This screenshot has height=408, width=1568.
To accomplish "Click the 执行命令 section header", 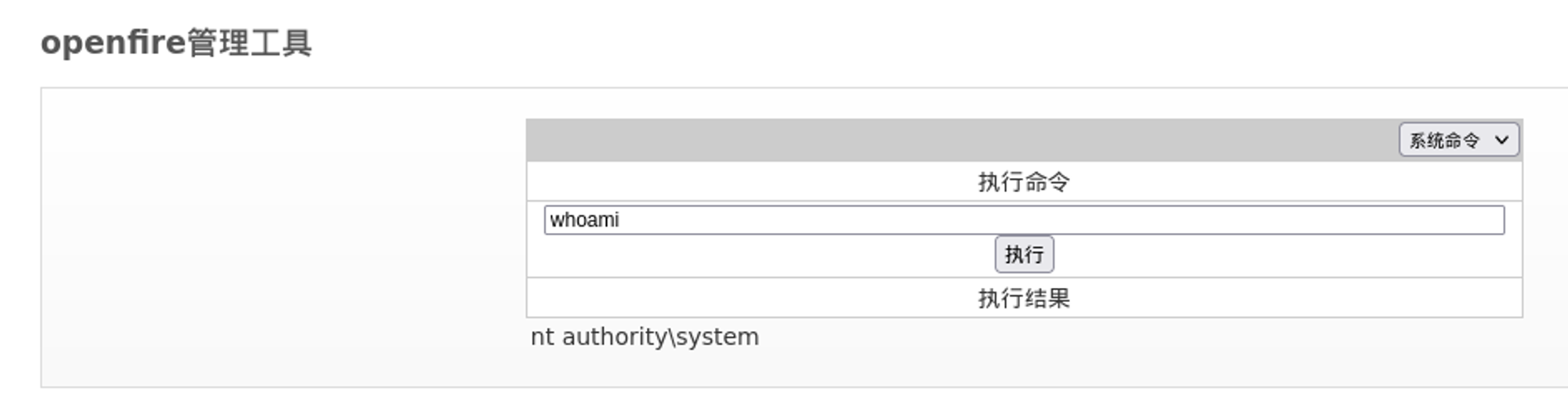I will [x=1024, y=182].
